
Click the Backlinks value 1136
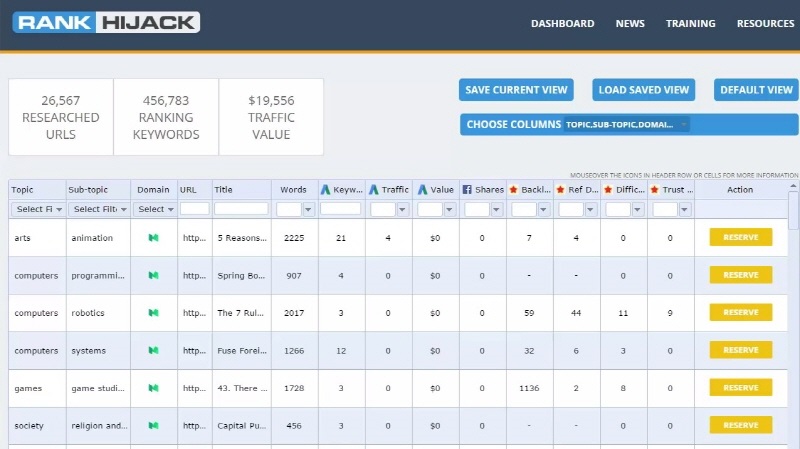pos(529,388)
